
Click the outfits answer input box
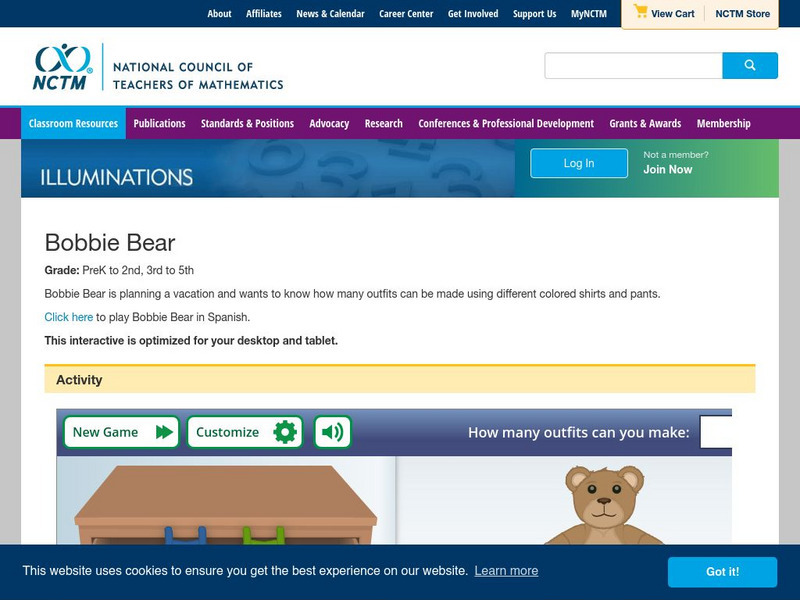pos(716,432)
